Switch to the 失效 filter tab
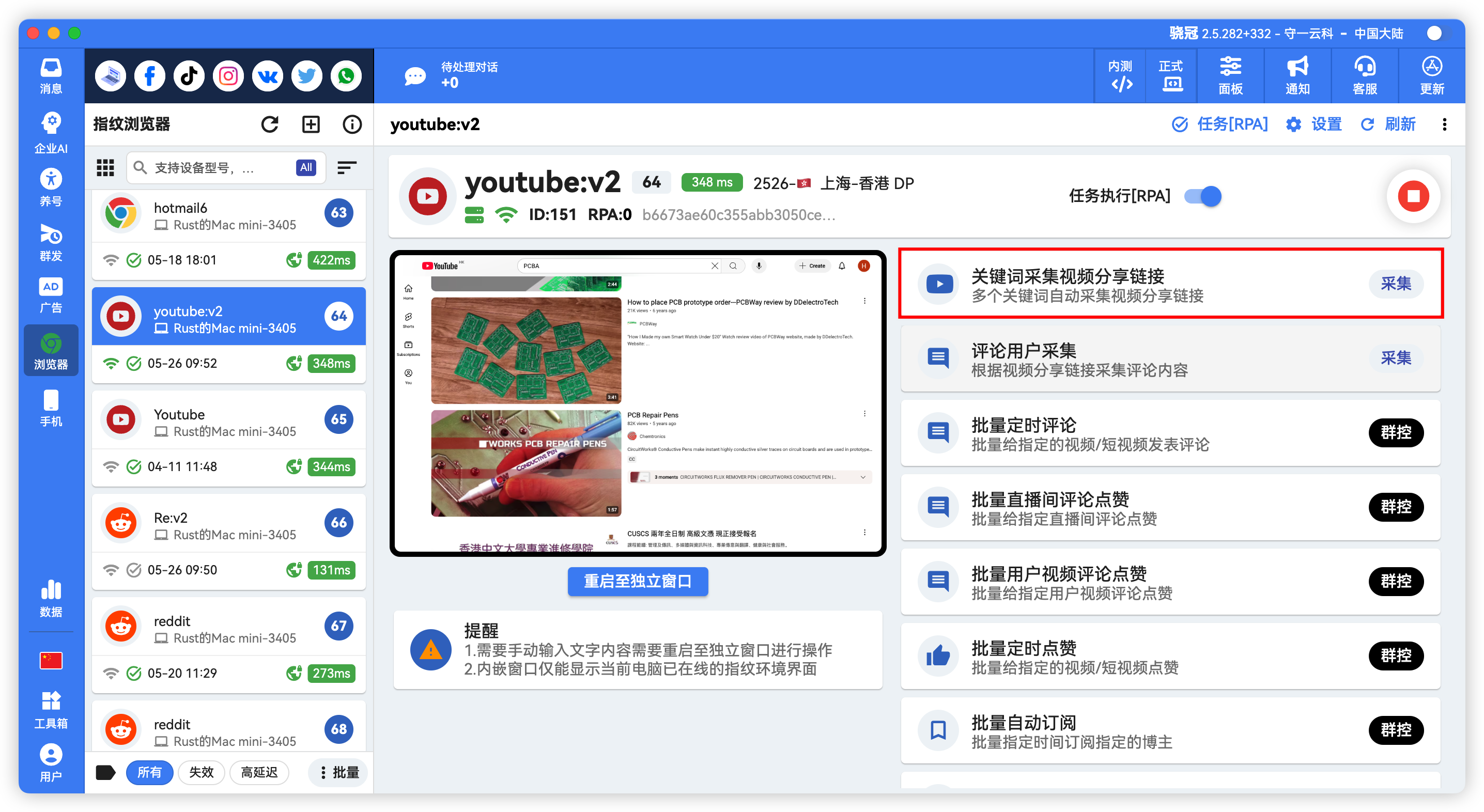The width and height of the screenshot is (1484, 812). tap(201, 772)
